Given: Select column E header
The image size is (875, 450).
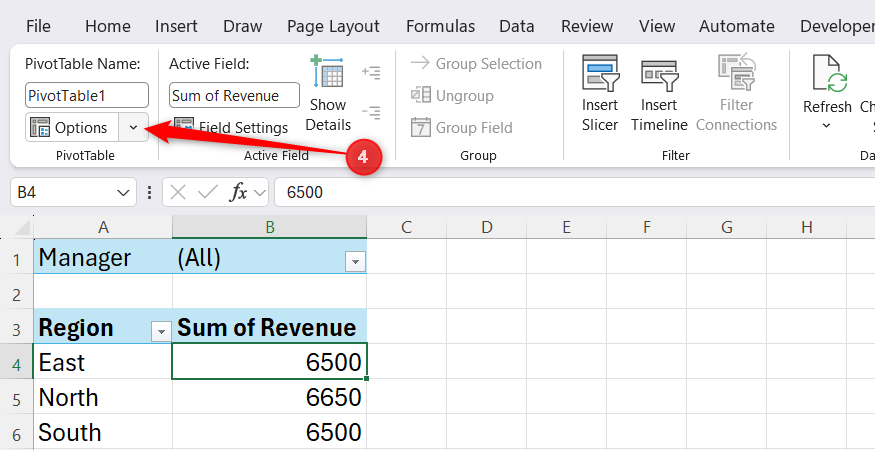Looking at the screenshot, I should 566,227.
